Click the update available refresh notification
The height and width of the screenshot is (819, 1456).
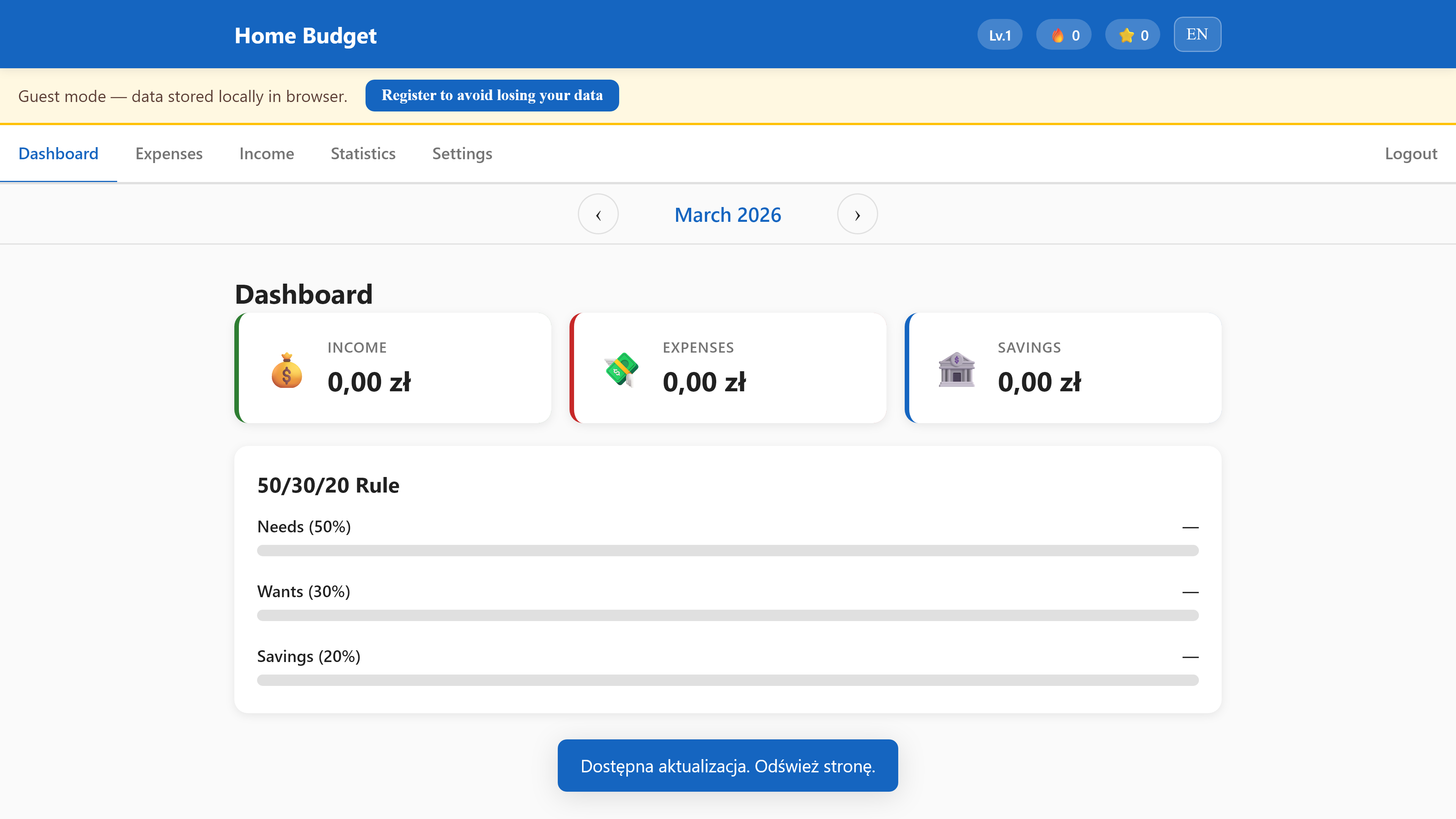[728, 766]
